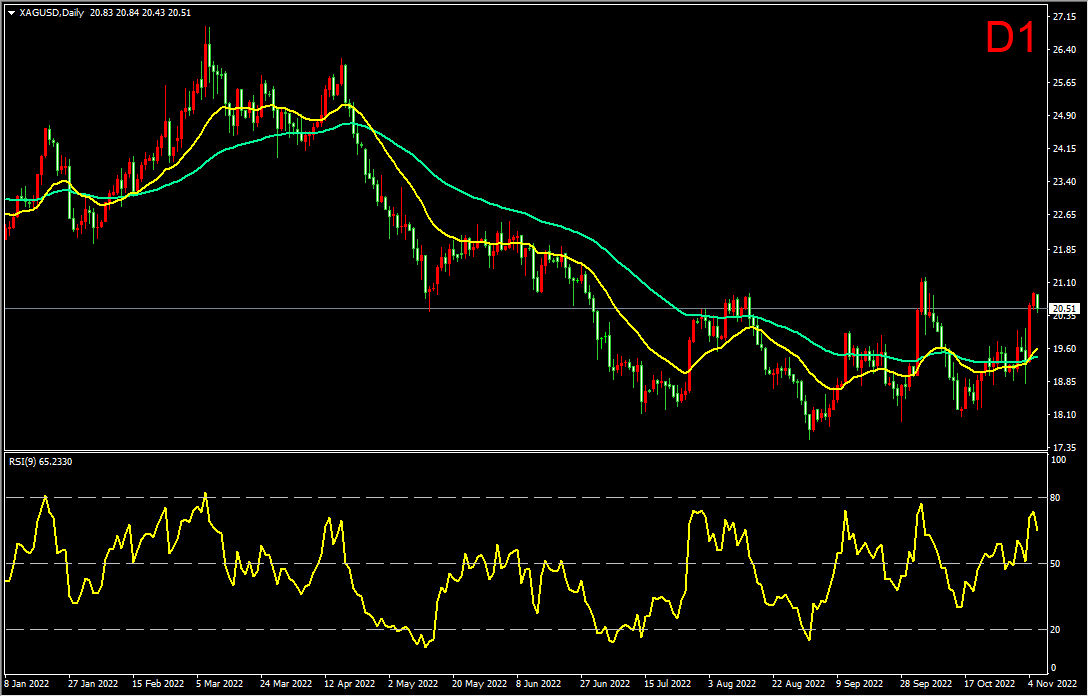Click the 23.40 price axis label

1064,182
